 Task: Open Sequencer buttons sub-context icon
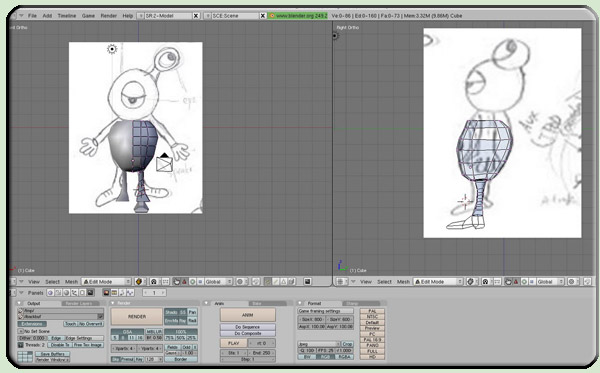tap(114, 293)
